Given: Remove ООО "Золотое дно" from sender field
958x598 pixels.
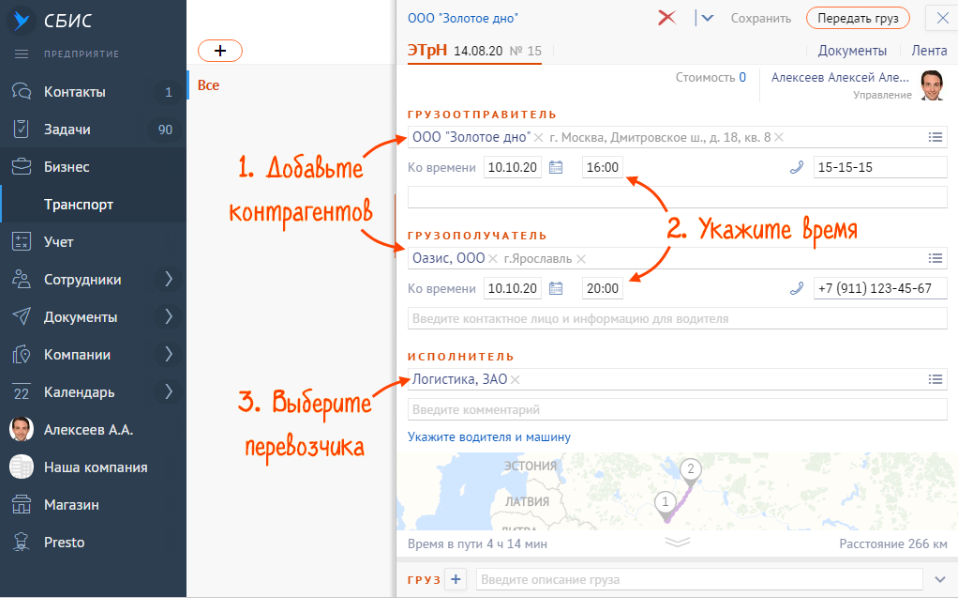Looking at the screenshot, I should point(539,138).
